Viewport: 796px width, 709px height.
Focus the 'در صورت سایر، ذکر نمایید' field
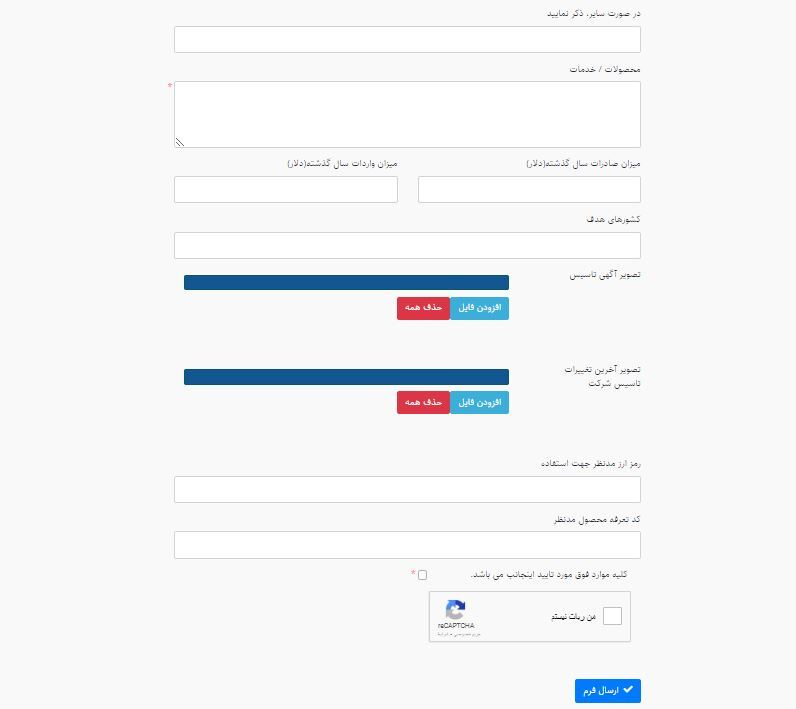point(407,39)
